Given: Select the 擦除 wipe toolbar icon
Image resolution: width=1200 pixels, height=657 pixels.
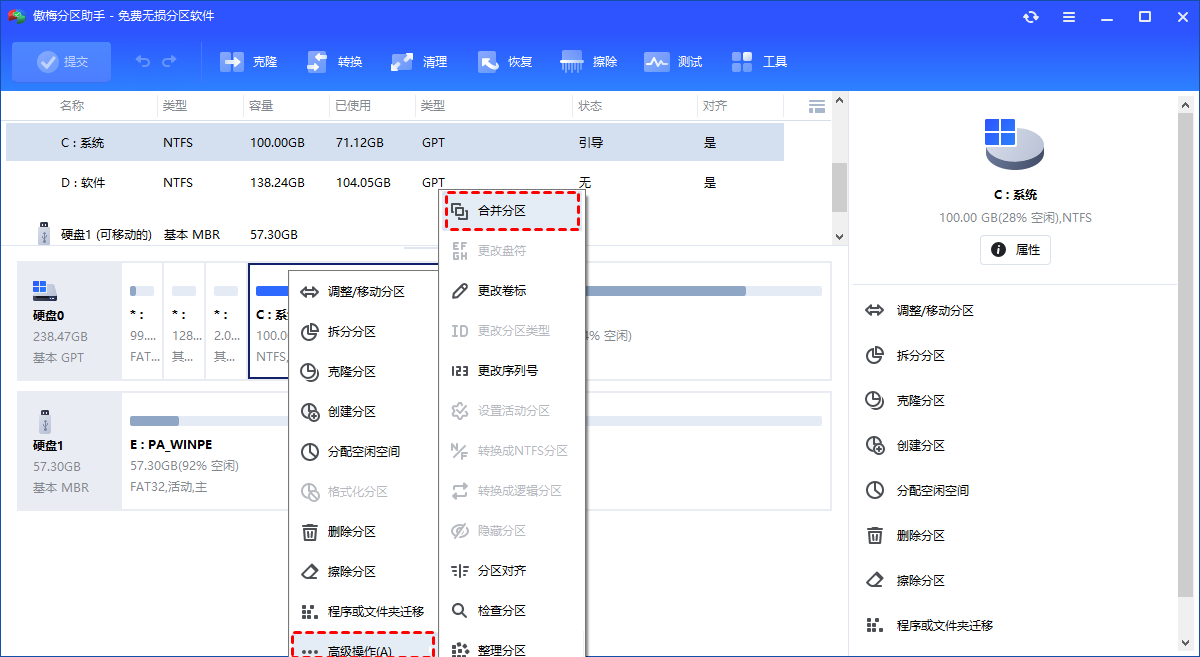Looking at the screenshot, I should click(x=589, y=61).
